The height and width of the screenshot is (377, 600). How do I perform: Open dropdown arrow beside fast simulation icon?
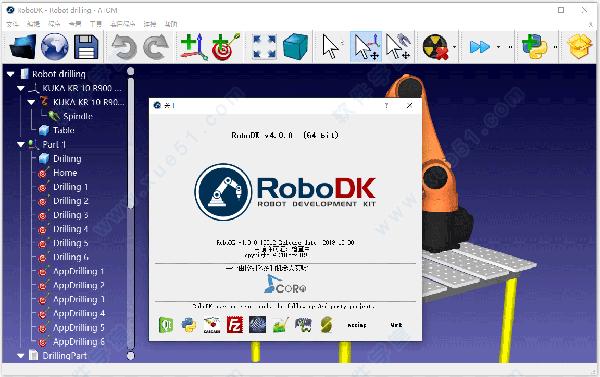click(498, 47)
